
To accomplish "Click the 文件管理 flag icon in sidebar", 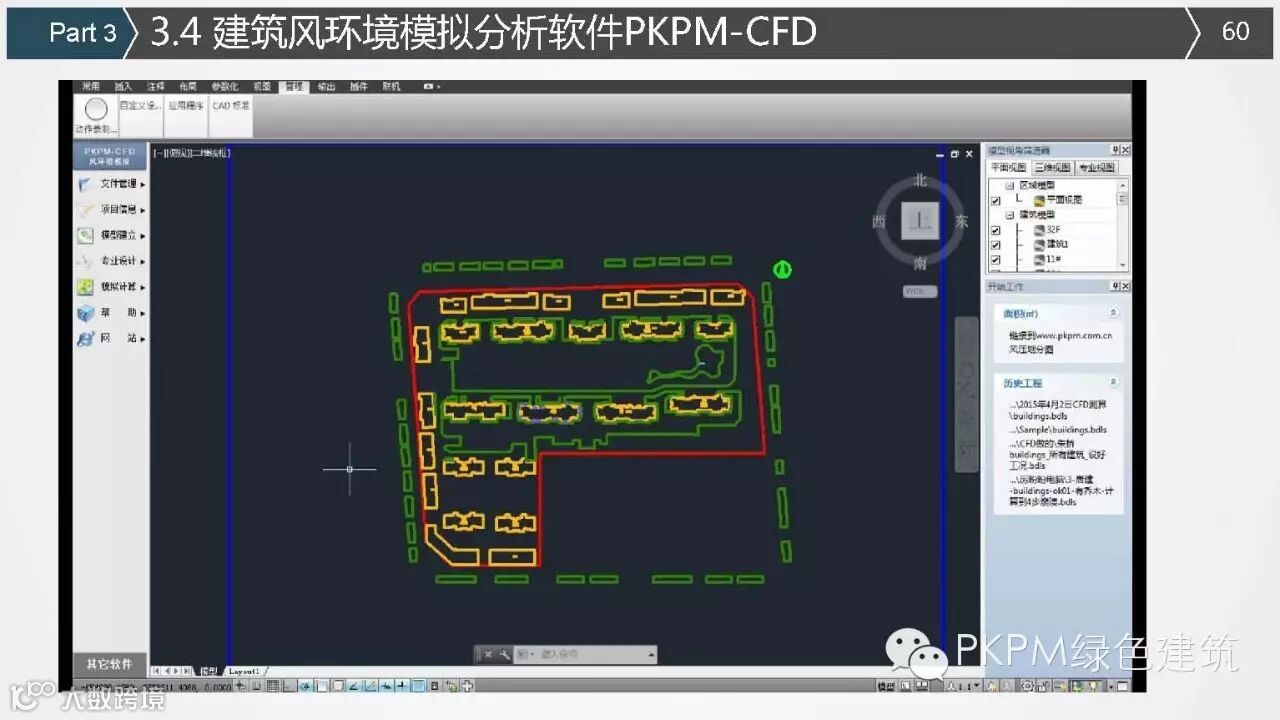I will (86, 184).
